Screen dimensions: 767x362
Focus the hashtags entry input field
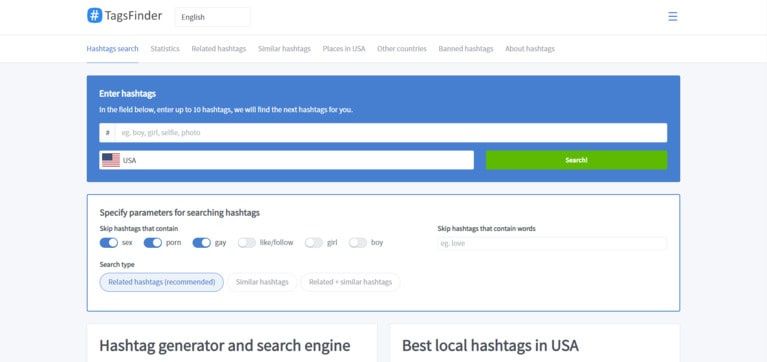391,133
